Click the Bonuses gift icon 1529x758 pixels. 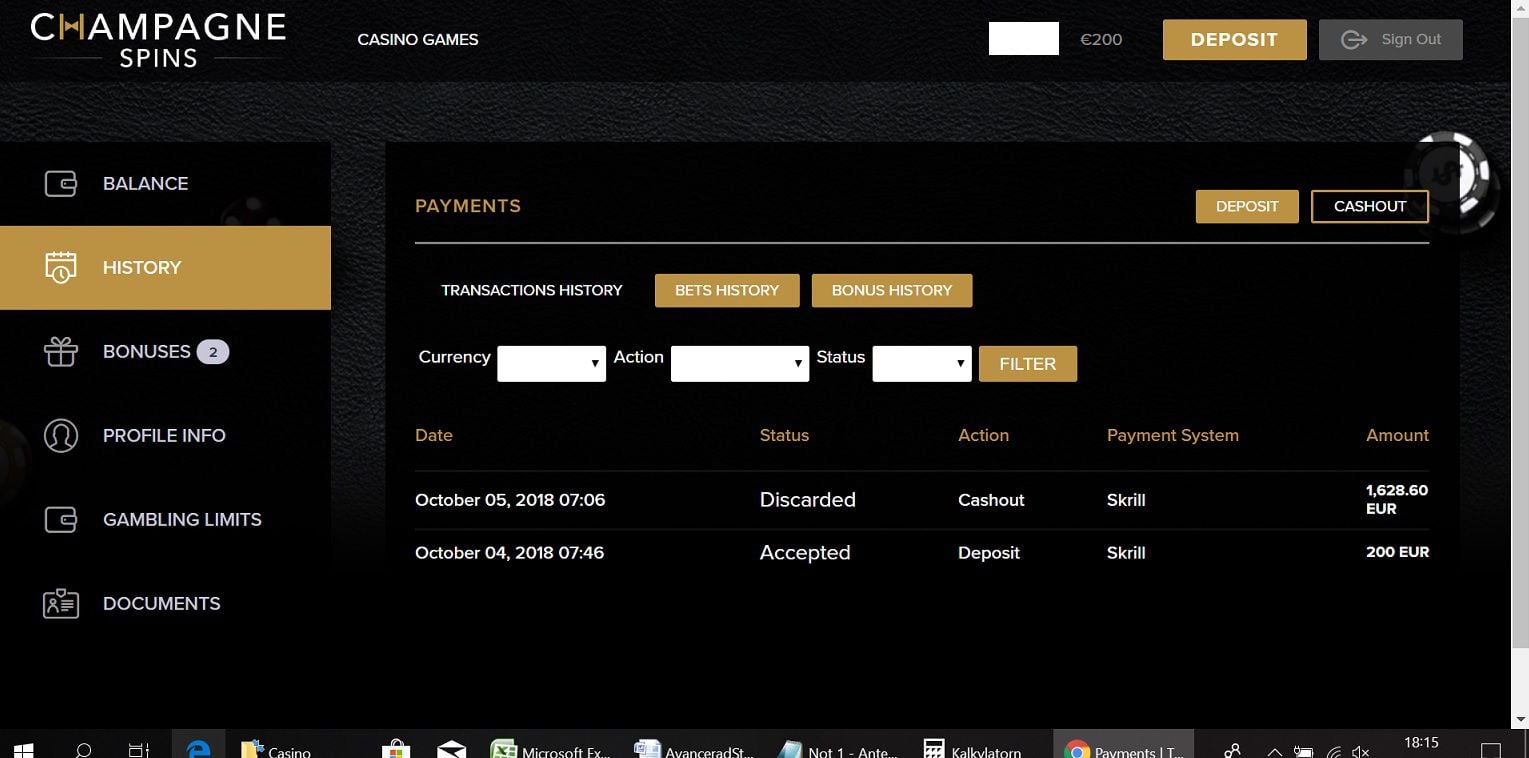[x=61, y=352]
